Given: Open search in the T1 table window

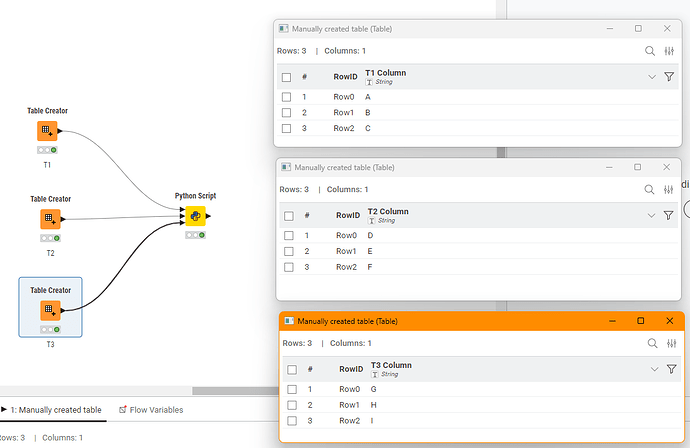Looking at the screenshot, I should pos(650,51).
